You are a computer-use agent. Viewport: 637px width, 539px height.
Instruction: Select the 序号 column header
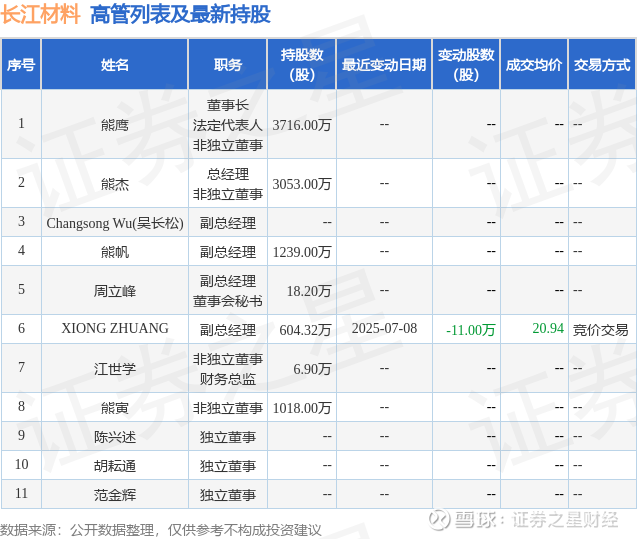pyautogui.click(x=21, y=65)
